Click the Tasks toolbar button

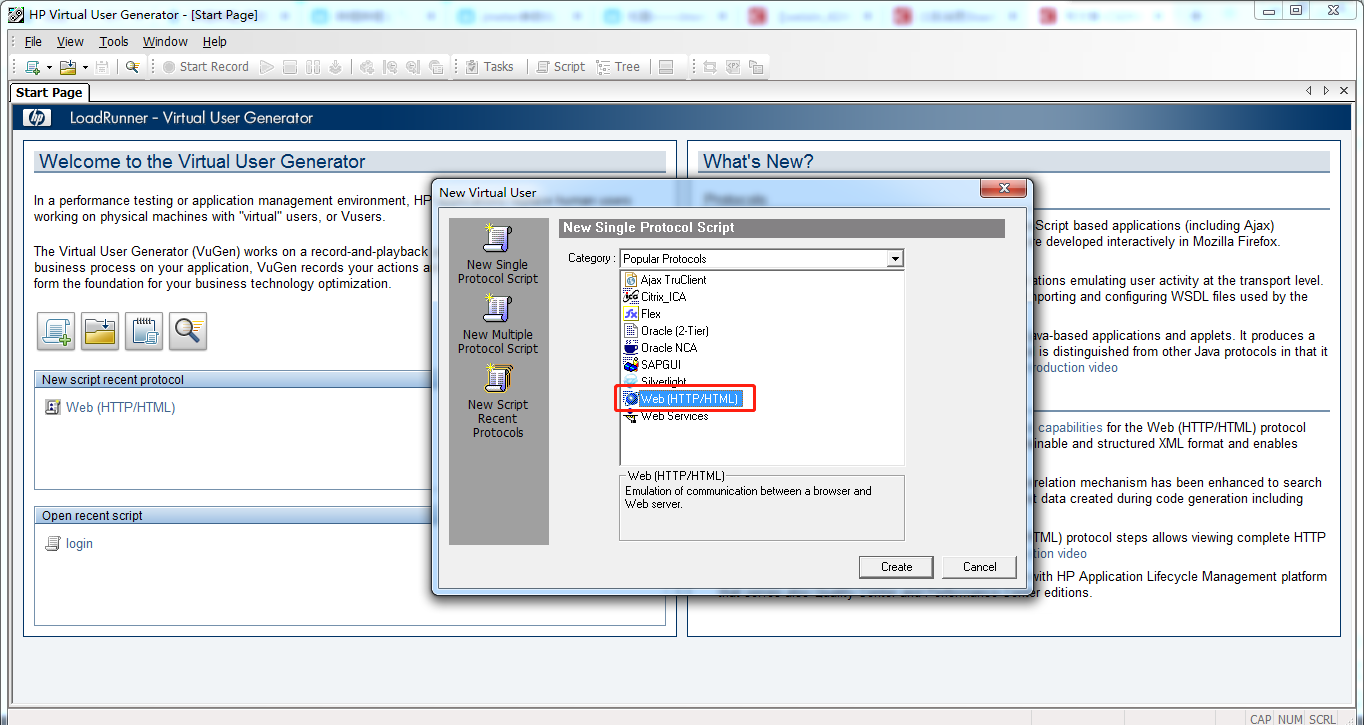(x=489, y=67)
